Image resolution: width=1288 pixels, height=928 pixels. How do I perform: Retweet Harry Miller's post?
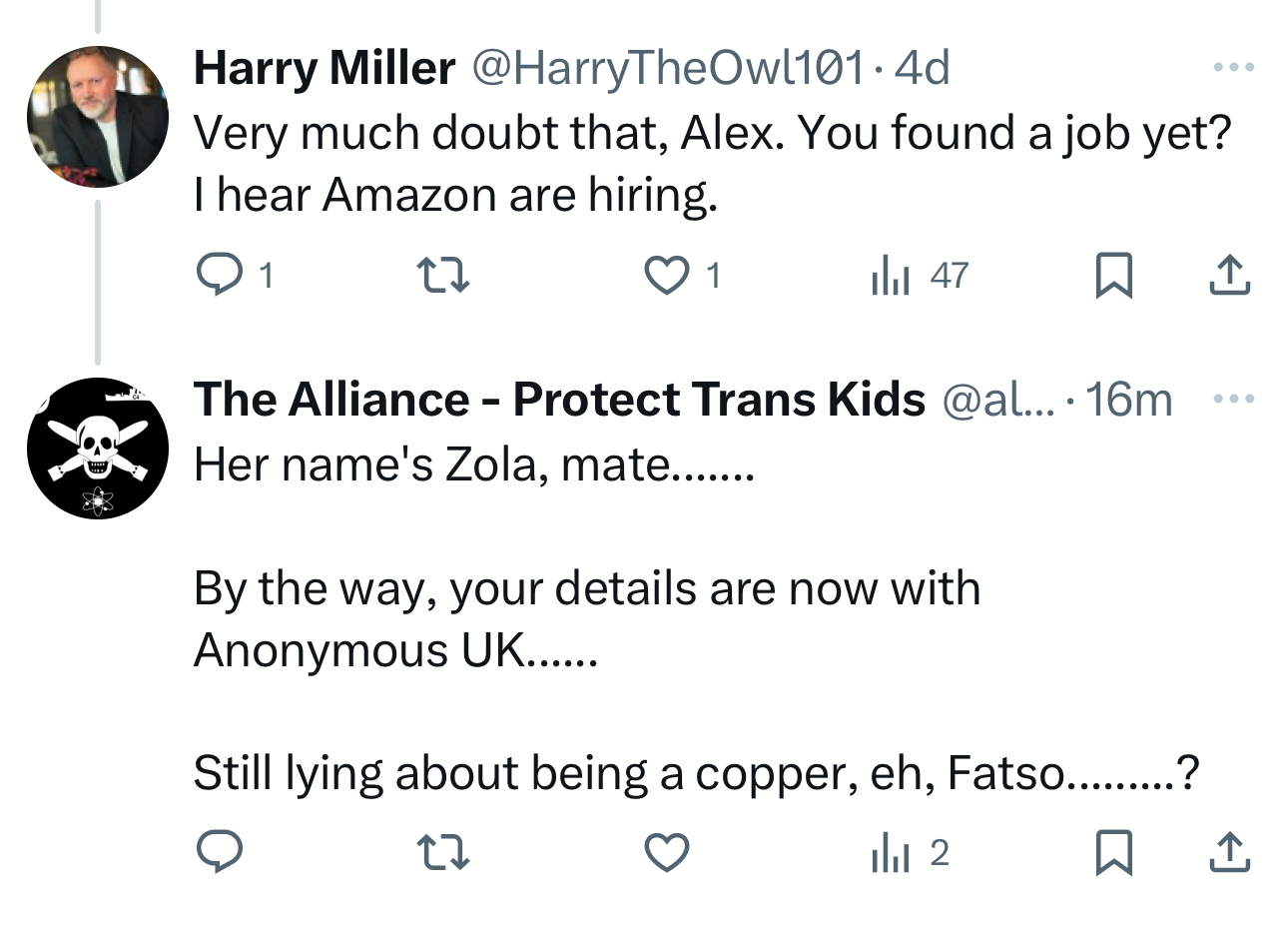tap(442, 275)
